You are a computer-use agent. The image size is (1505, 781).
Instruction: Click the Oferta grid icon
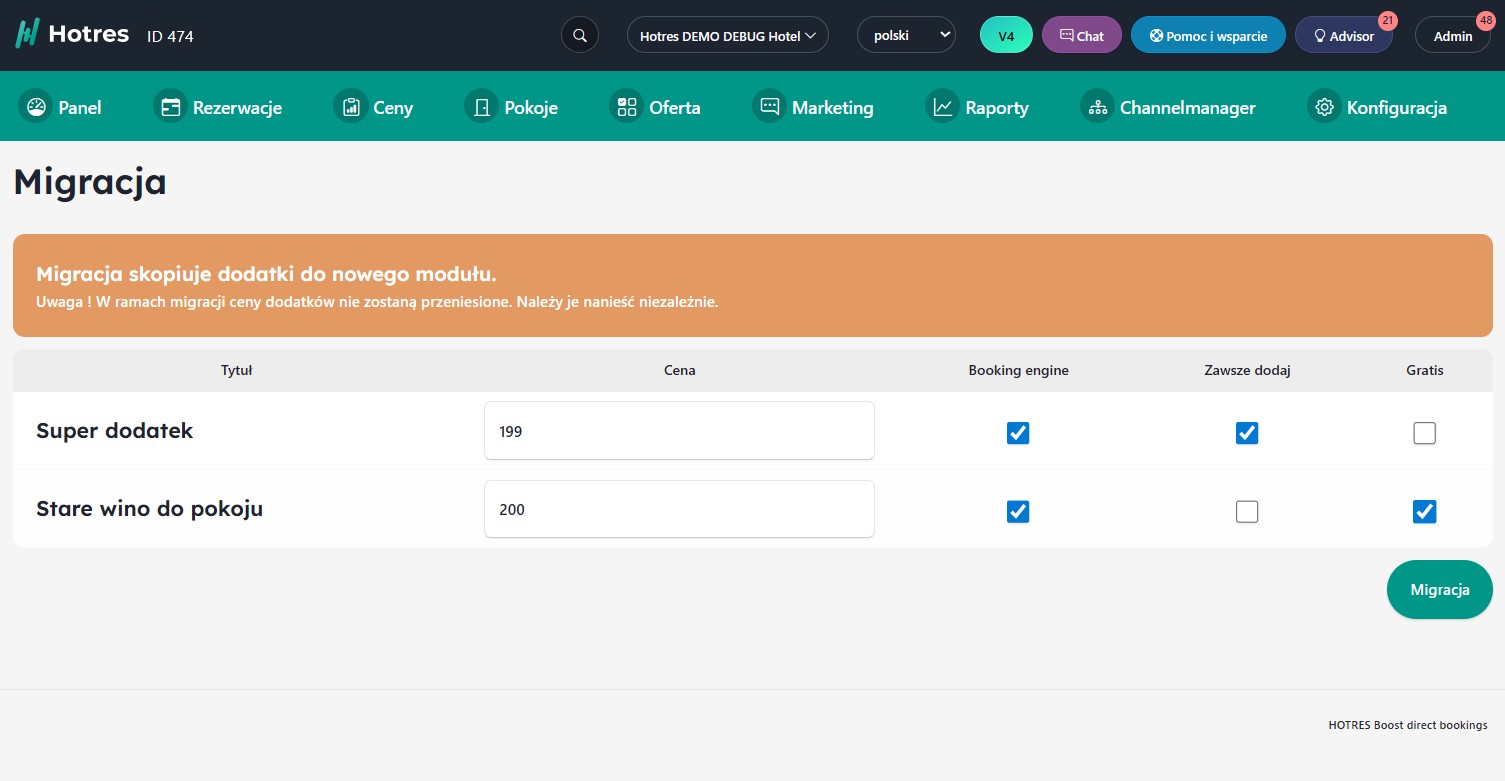click(x=627, y=107)
